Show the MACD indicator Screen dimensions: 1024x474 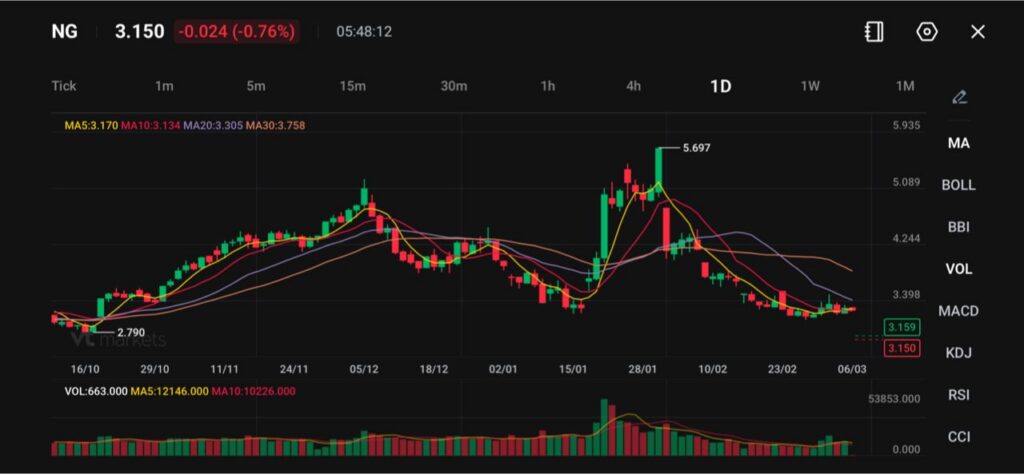[x=958, y=311]
